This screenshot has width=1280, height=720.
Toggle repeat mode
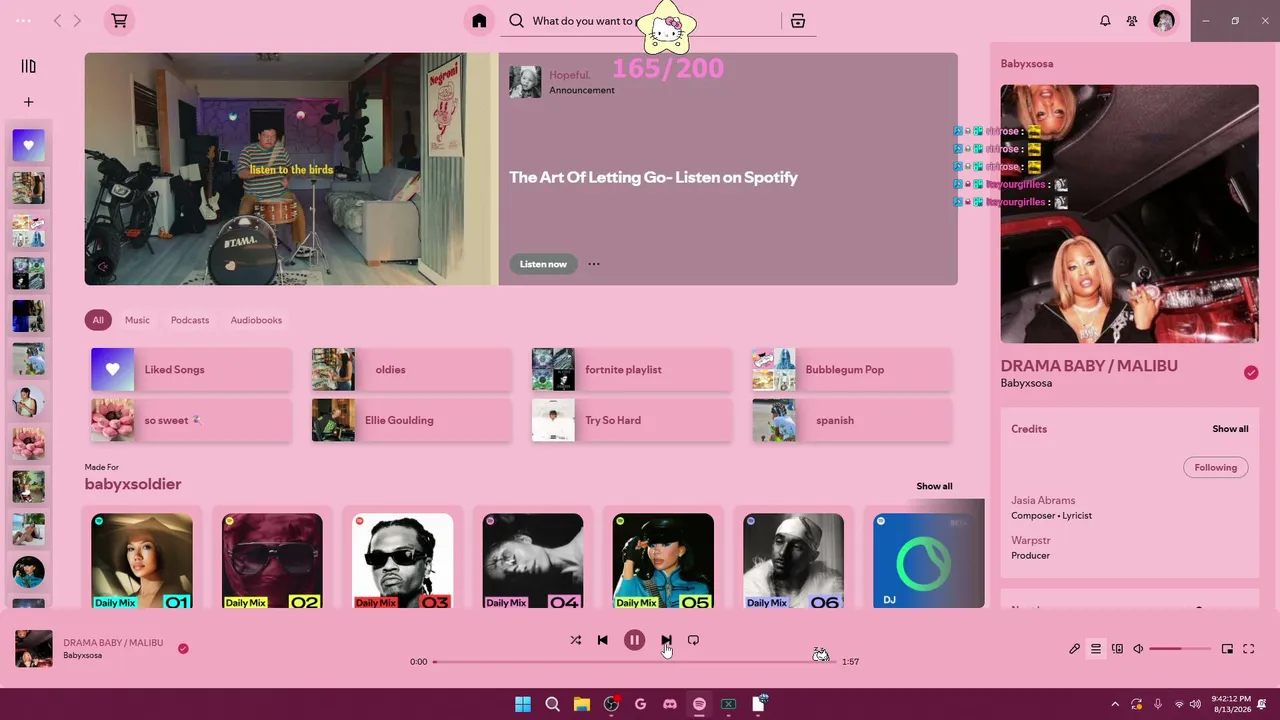(x=693, y=640)
